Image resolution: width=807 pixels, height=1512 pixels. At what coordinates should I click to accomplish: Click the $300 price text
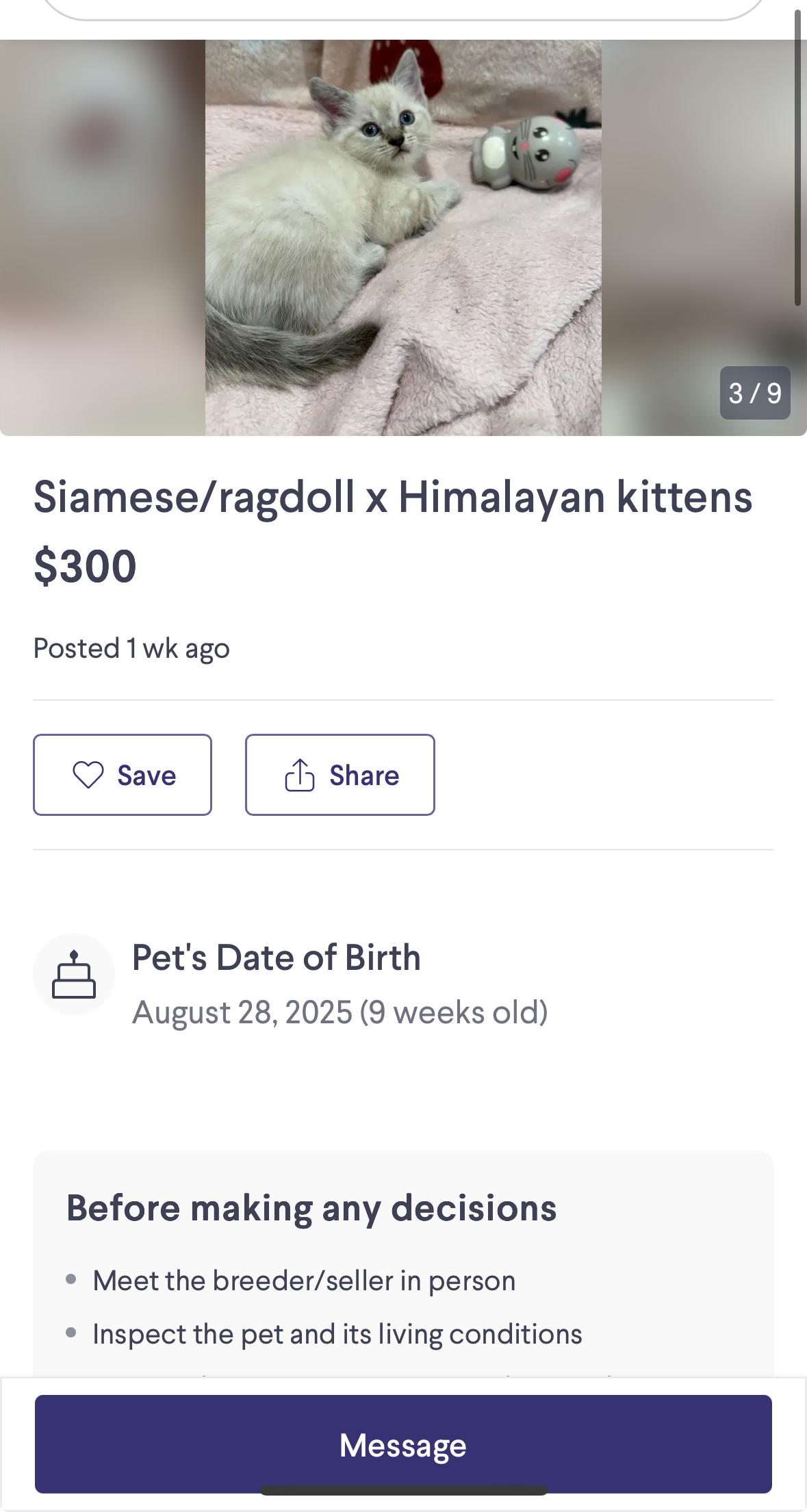tap(85, 567)
